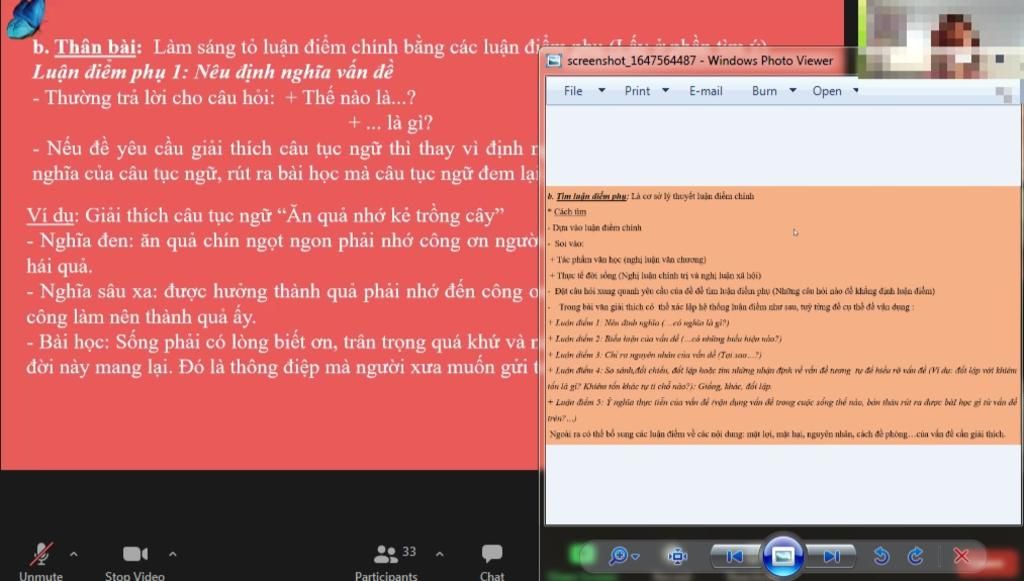Expand the zoom magnifier dropdown arrow
This screenshot has height=581, width=1024.
pos(635,556)
